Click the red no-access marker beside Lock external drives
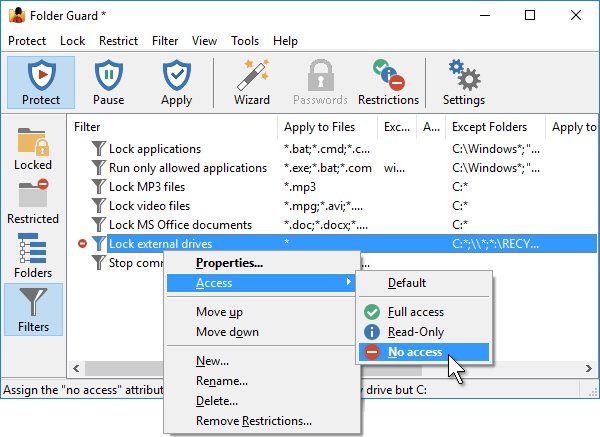Screen dimensions: 600x437 82,243
